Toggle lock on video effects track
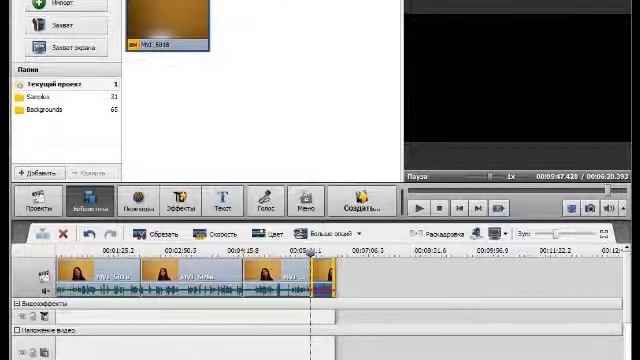This screenshot has height=360, width=640. (33, 316)
